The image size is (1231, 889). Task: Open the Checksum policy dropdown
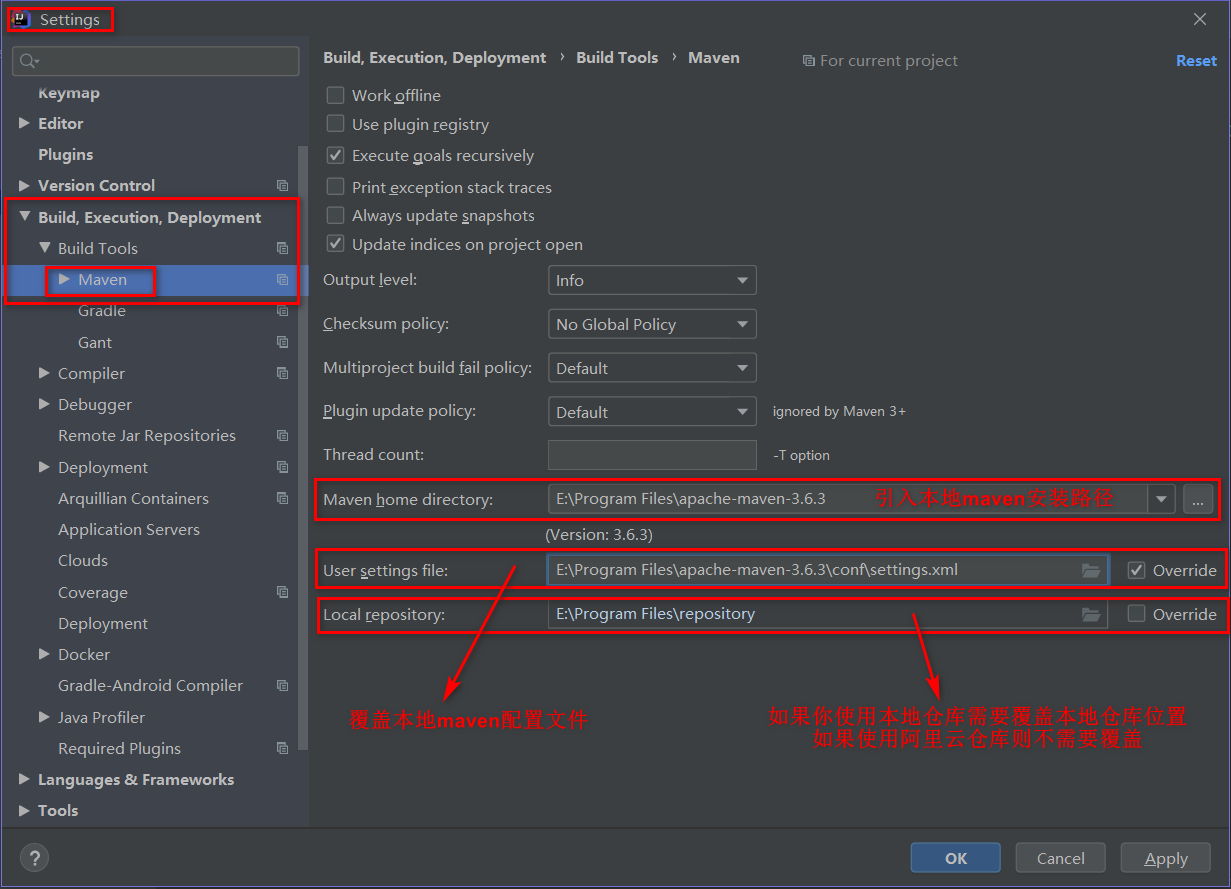click(x=652, y=325)
